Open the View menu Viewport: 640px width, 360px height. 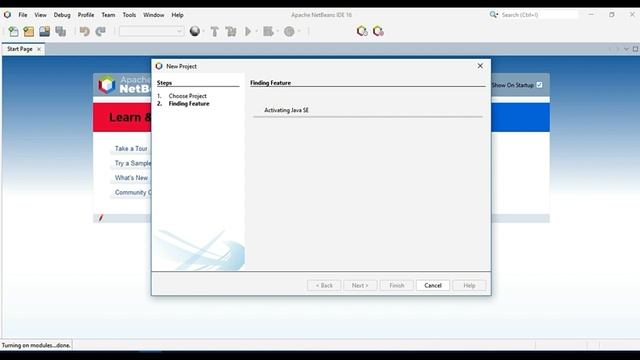(40, 15)
